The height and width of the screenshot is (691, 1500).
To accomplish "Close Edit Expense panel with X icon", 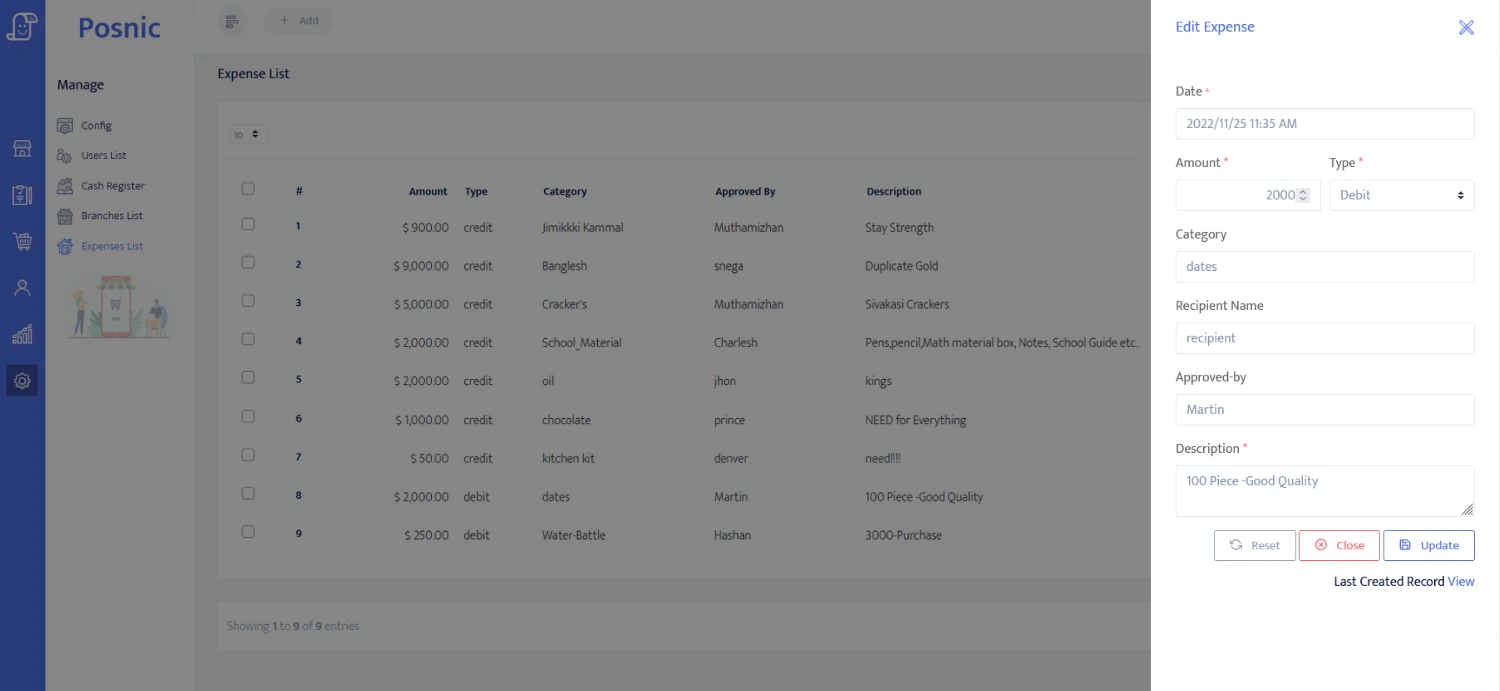I will tap(1466, 27).
